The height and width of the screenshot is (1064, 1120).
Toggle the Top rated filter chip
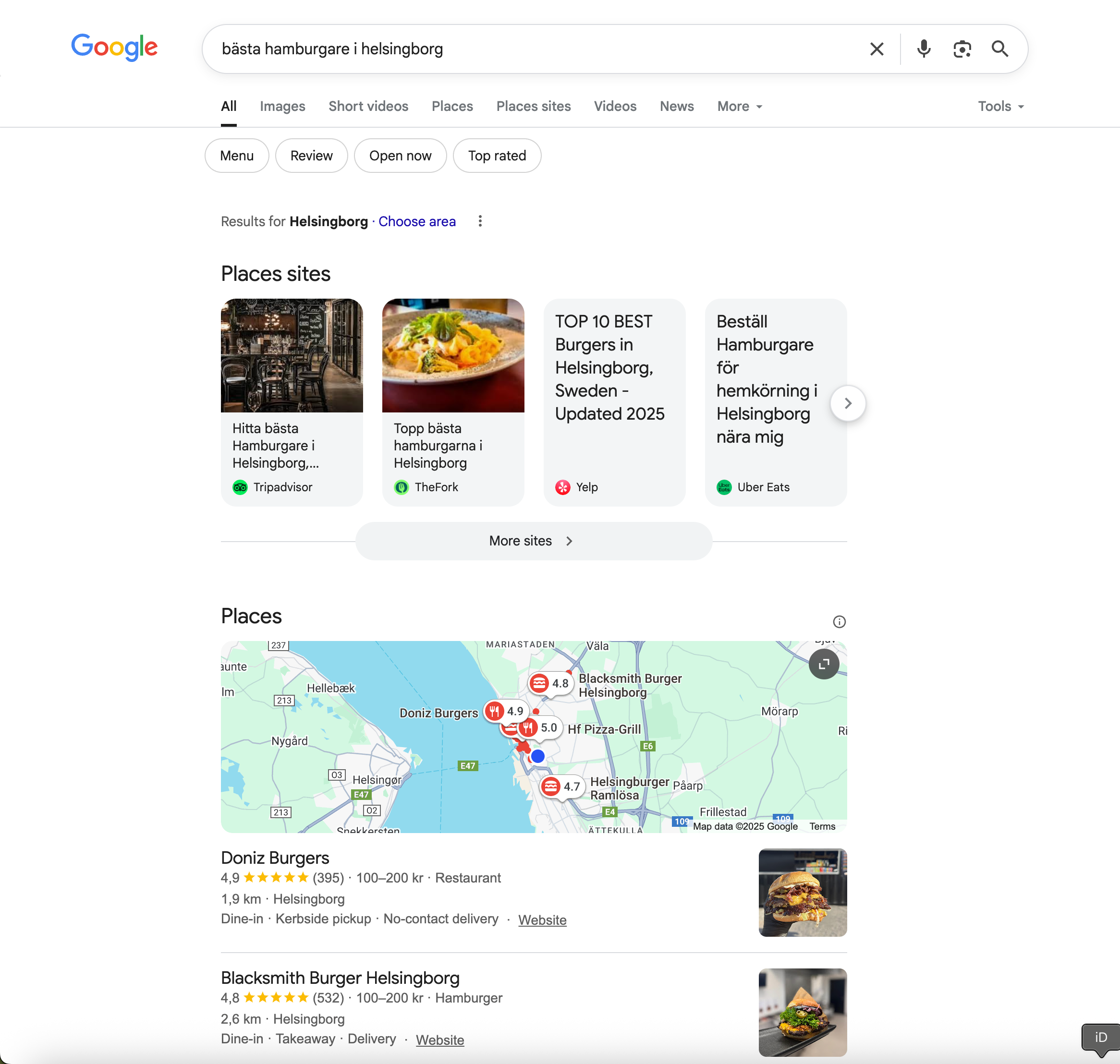click(497, 156)
